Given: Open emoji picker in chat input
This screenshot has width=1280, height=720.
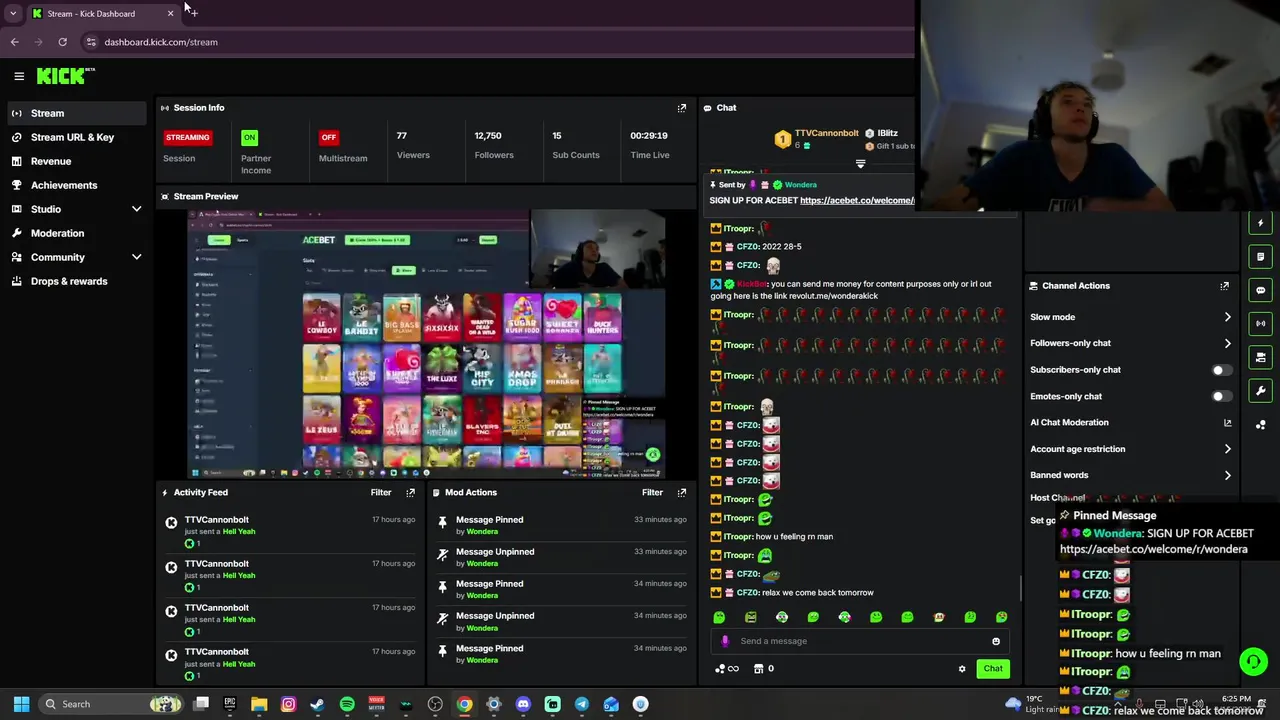Looking at the screenshot, I should (x=996, y=642).
